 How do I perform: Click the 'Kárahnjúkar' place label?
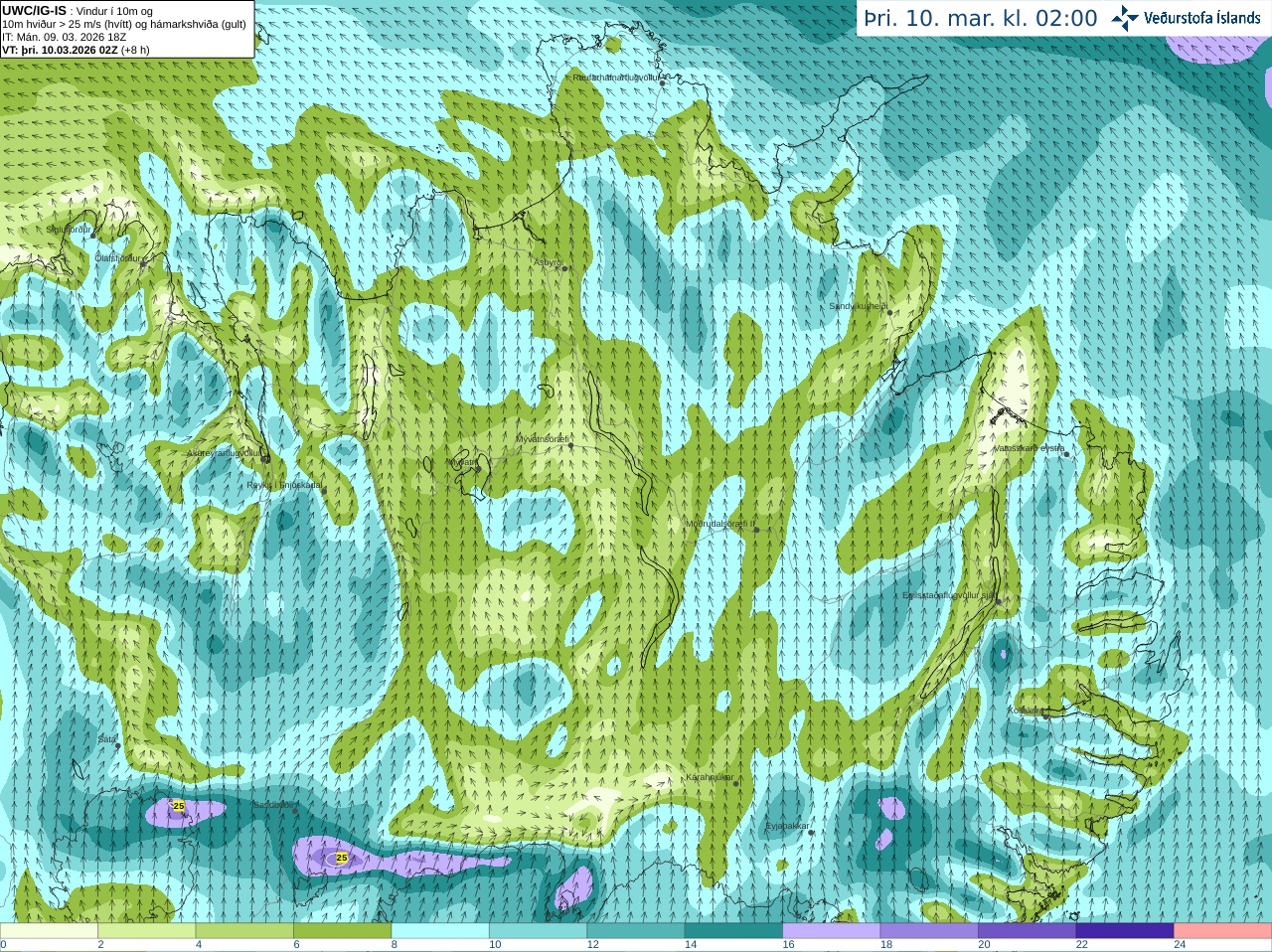point(710,777)
